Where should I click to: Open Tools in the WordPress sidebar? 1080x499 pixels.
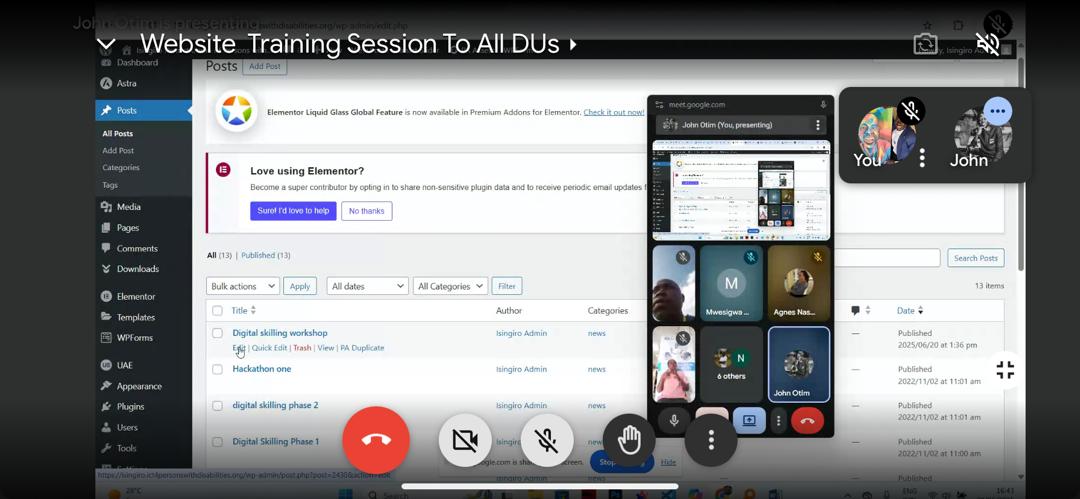tap(126, 448)
